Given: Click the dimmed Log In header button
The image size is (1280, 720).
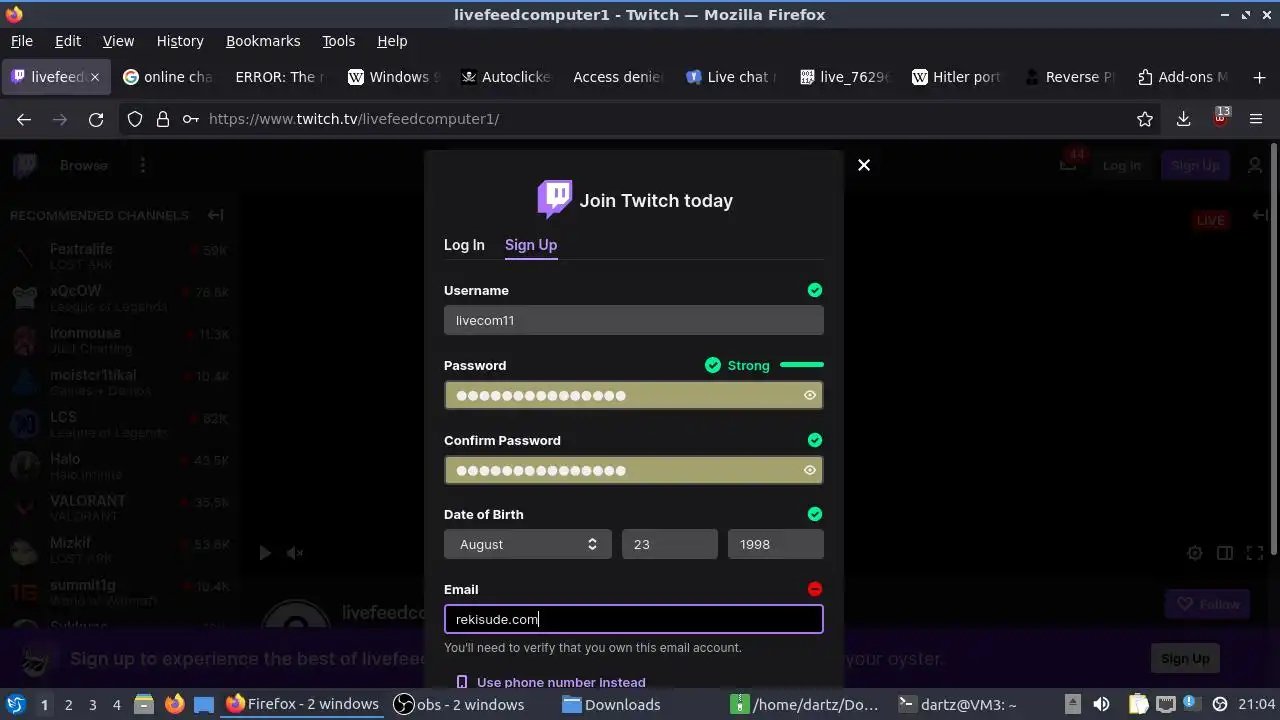Looking at the screenshot, I should (1122, 165).
